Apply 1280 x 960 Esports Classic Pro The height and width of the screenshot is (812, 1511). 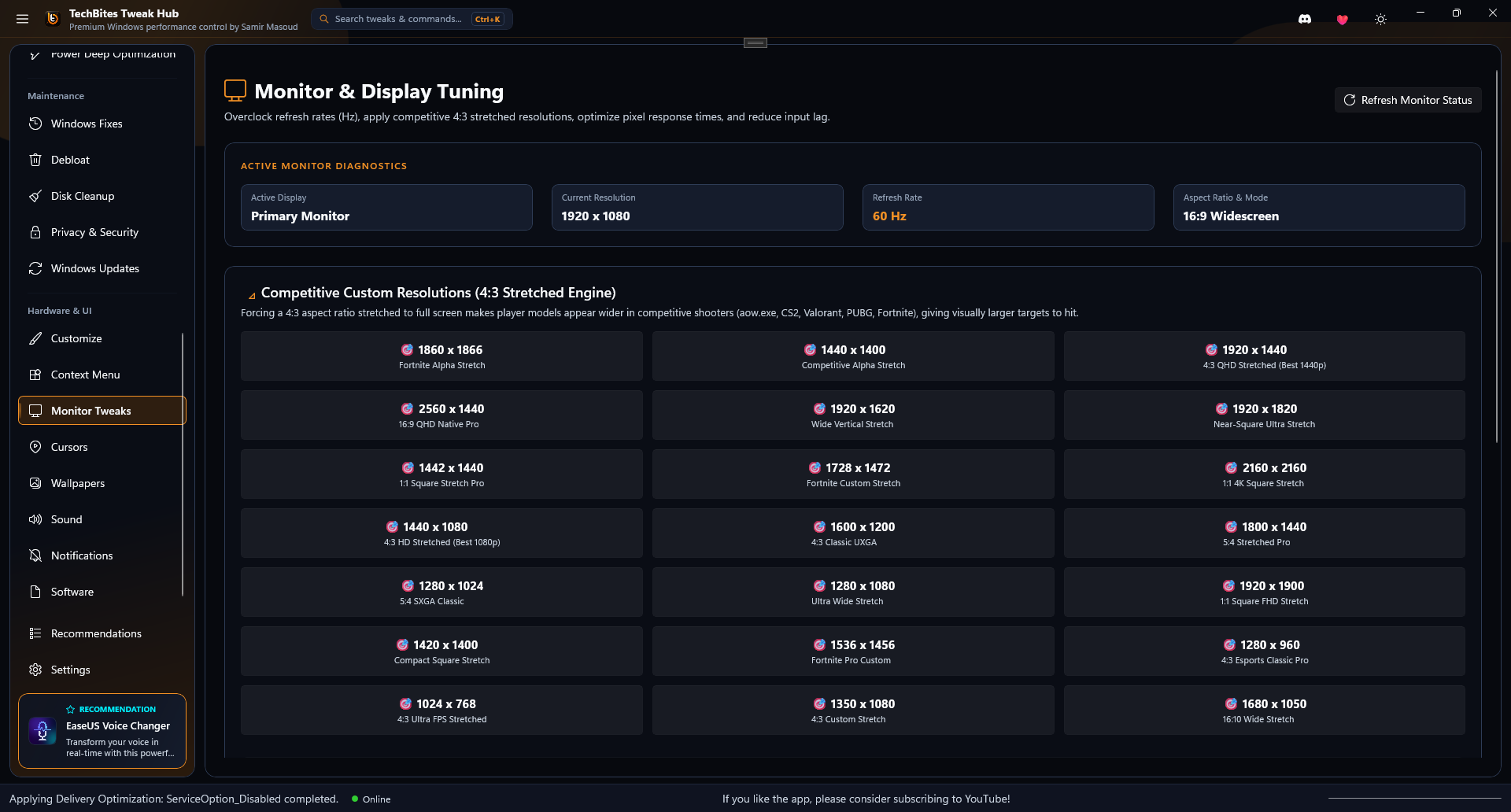pos(1265,651)
